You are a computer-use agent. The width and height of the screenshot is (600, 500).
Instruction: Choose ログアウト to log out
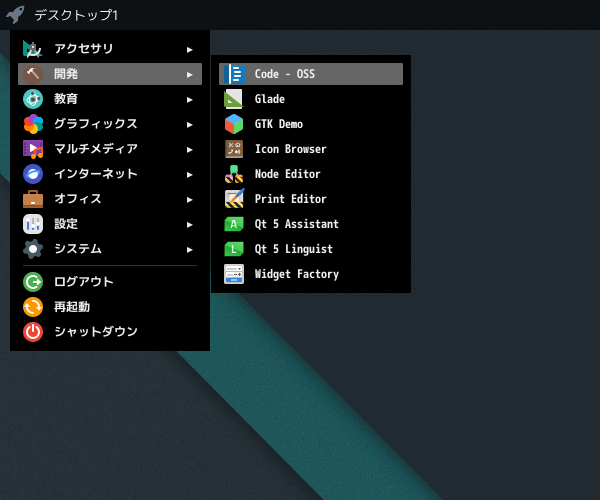110,282
